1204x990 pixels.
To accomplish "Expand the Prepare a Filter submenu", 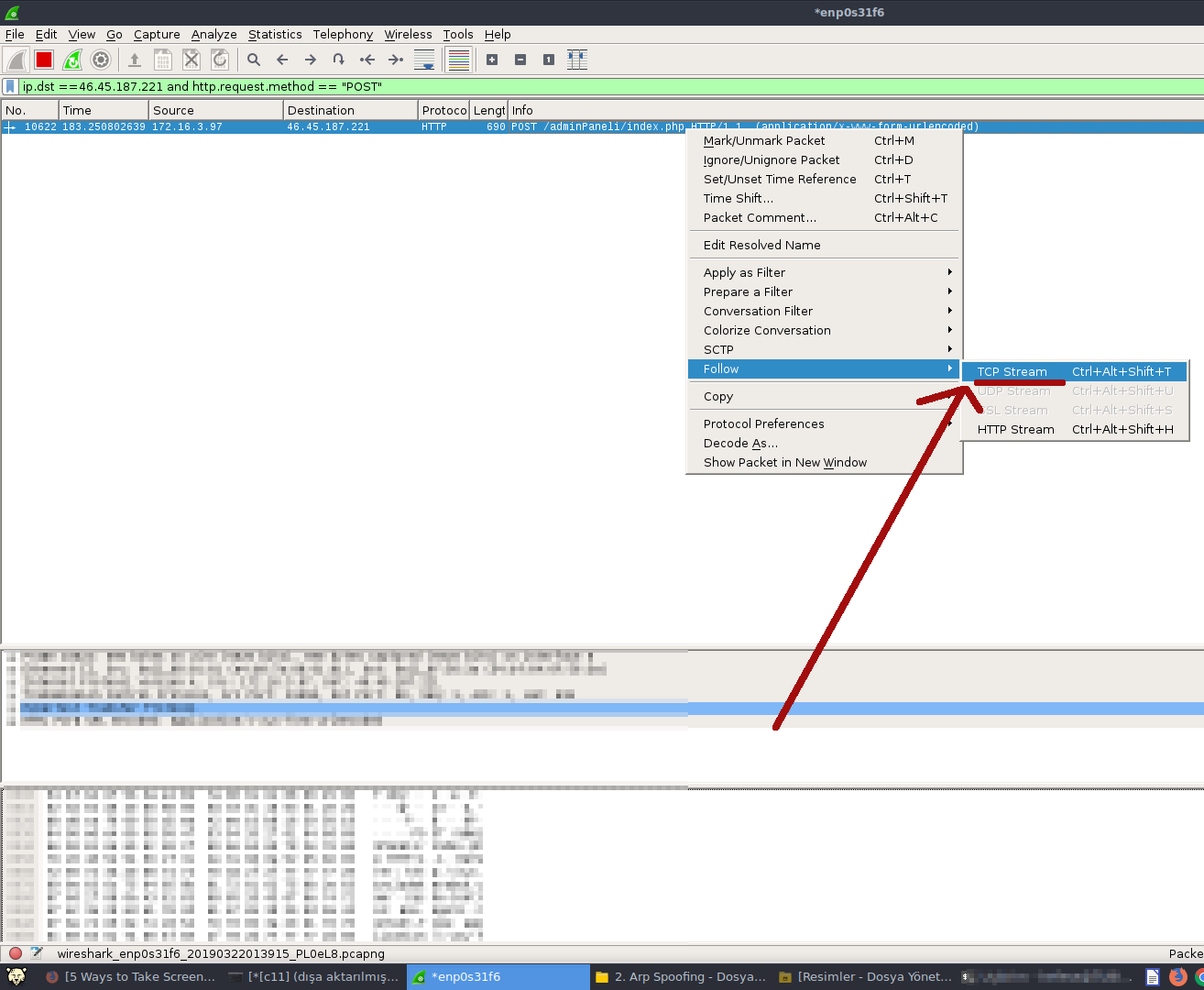I will click(x=825, y=291).
